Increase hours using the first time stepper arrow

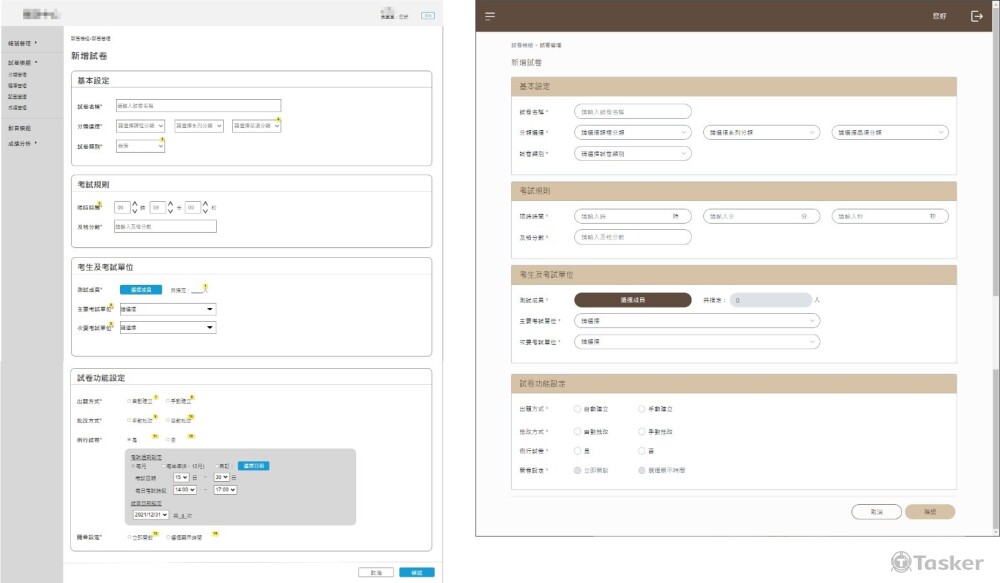(135, 203)
